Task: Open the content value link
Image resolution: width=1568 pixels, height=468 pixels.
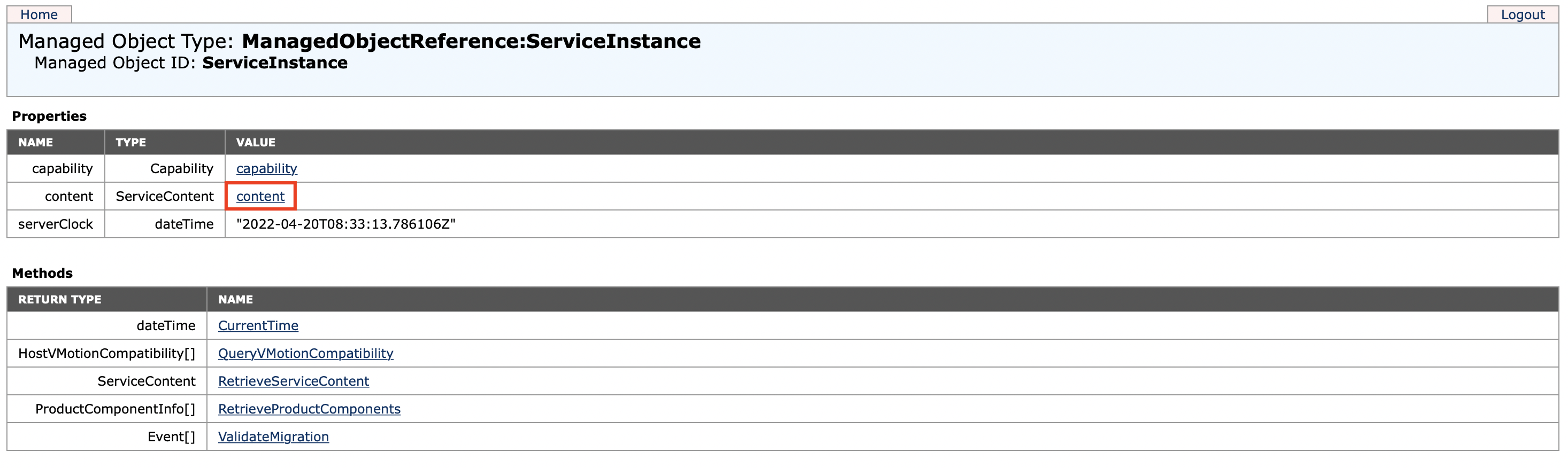Action: click(x=260, y=196)
